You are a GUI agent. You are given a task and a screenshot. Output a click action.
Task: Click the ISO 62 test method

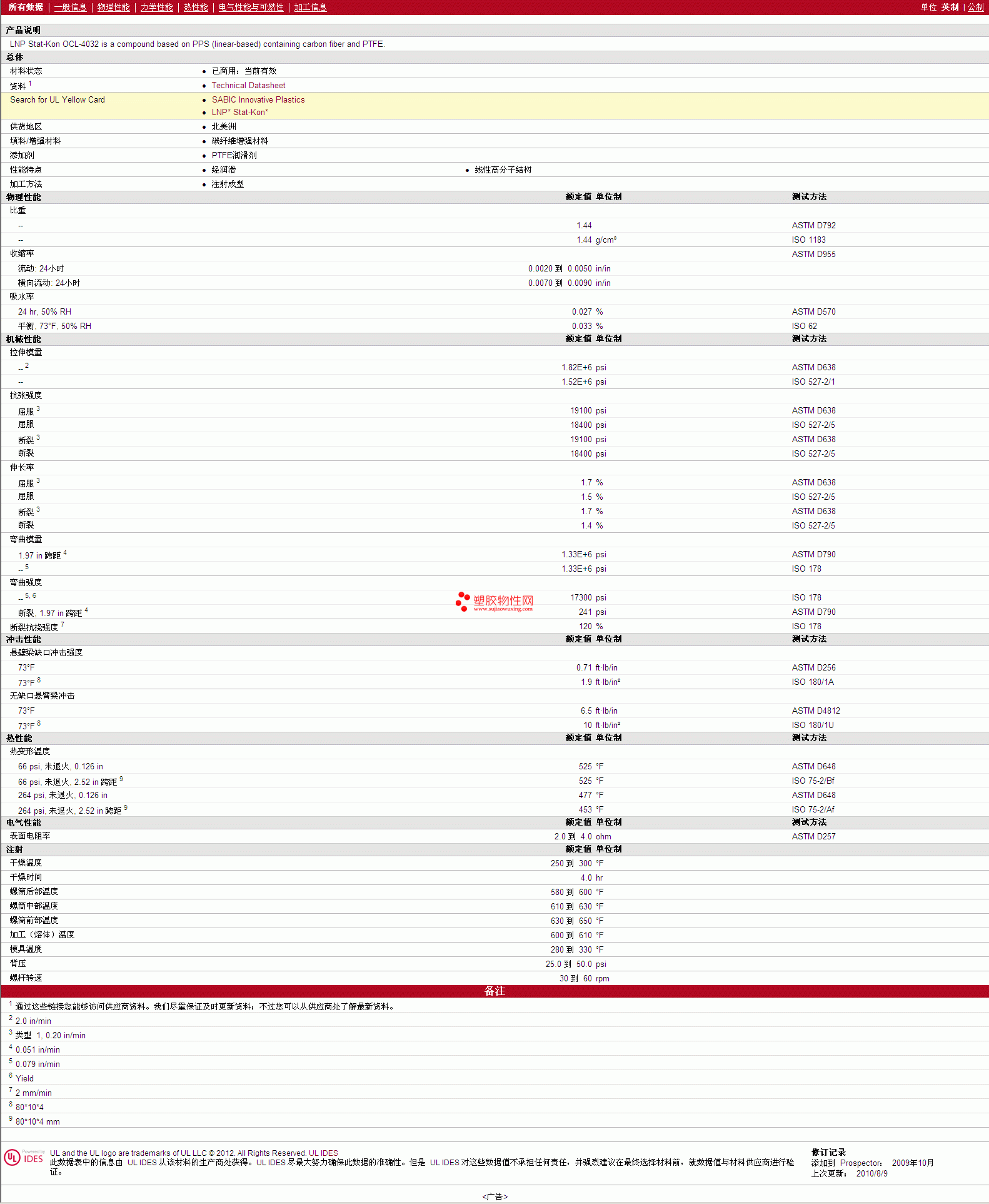805,326
